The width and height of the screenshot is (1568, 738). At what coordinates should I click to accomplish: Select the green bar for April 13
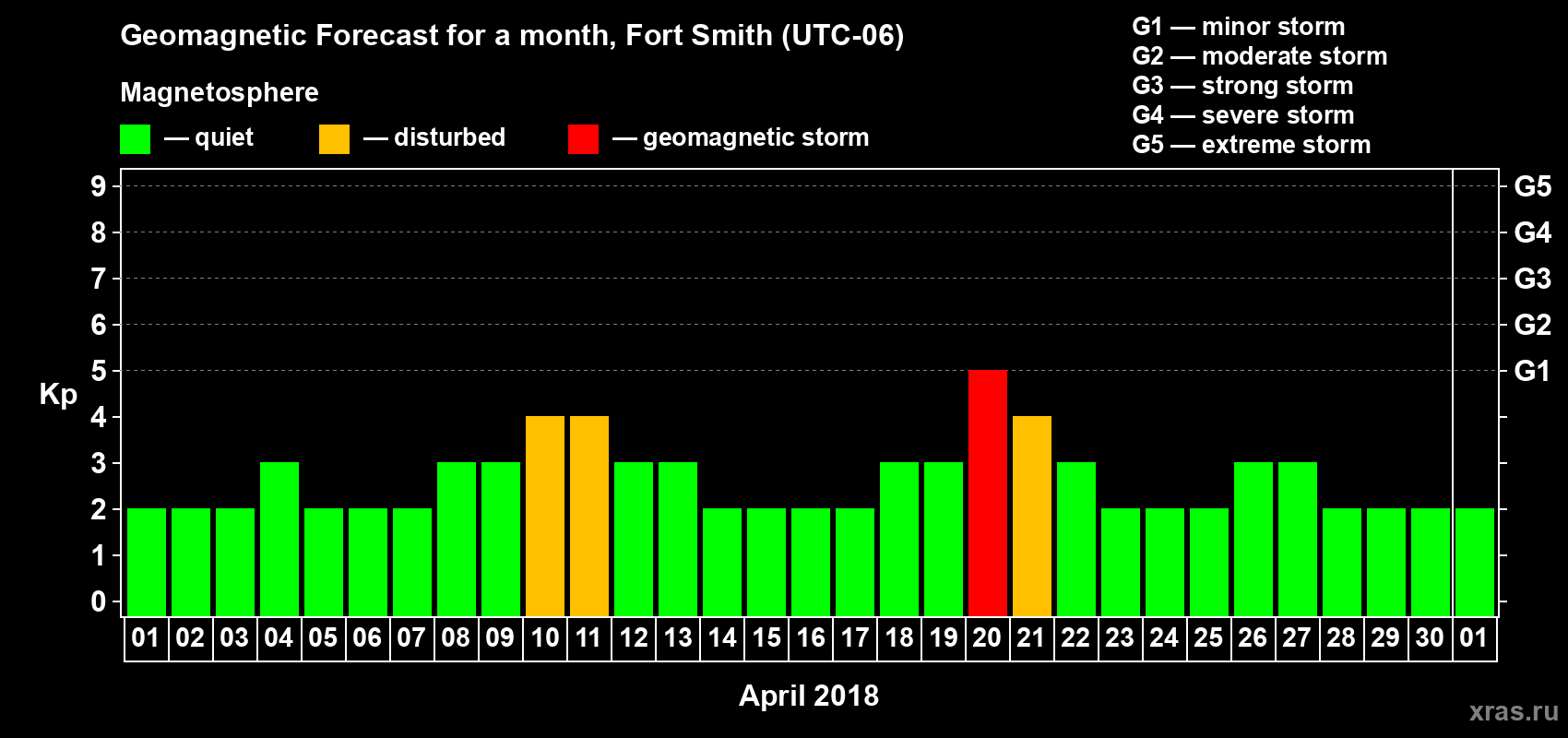pyautogui.click(x=678, y=540)
